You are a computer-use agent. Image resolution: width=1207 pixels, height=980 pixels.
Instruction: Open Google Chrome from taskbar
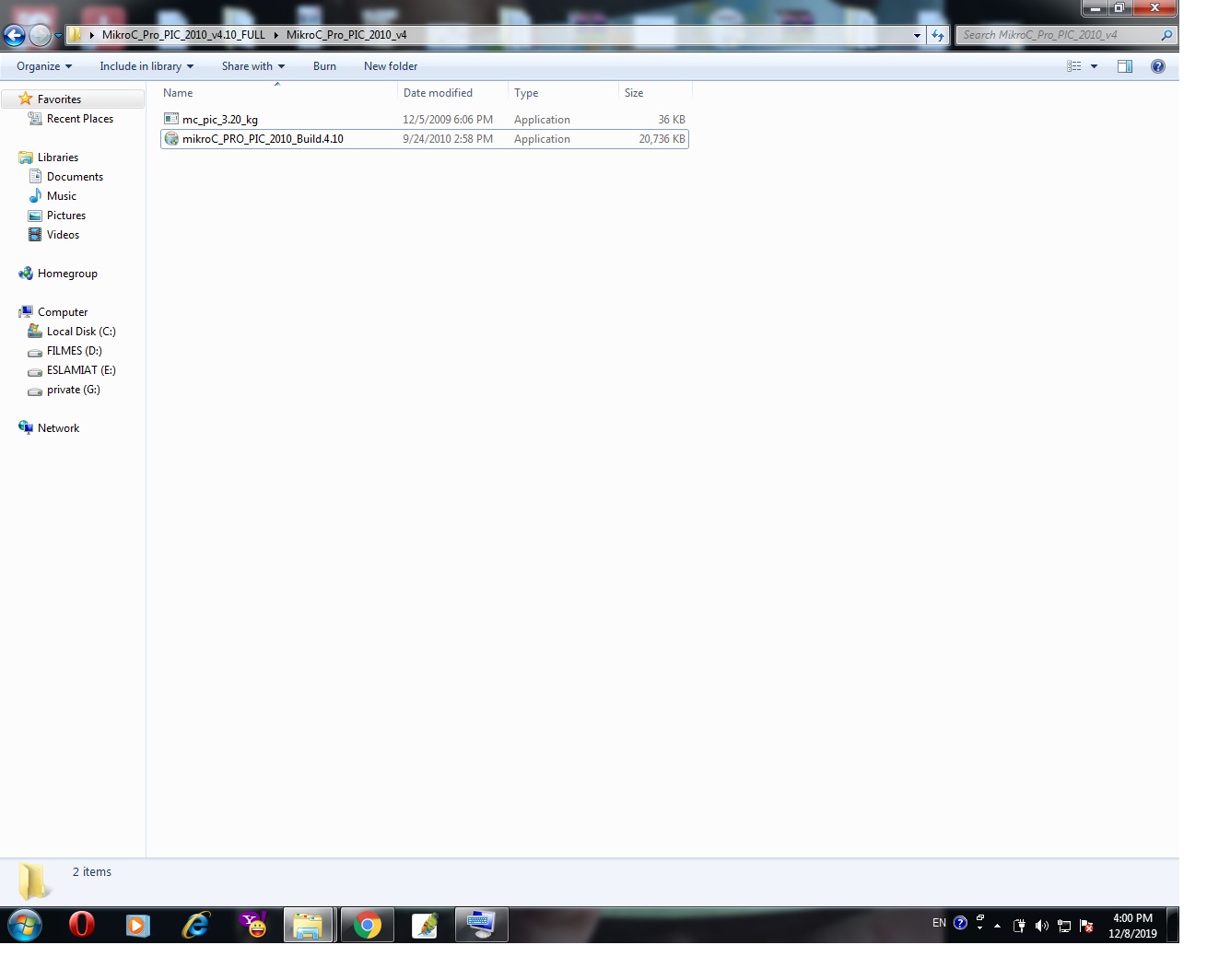point(367,925)
